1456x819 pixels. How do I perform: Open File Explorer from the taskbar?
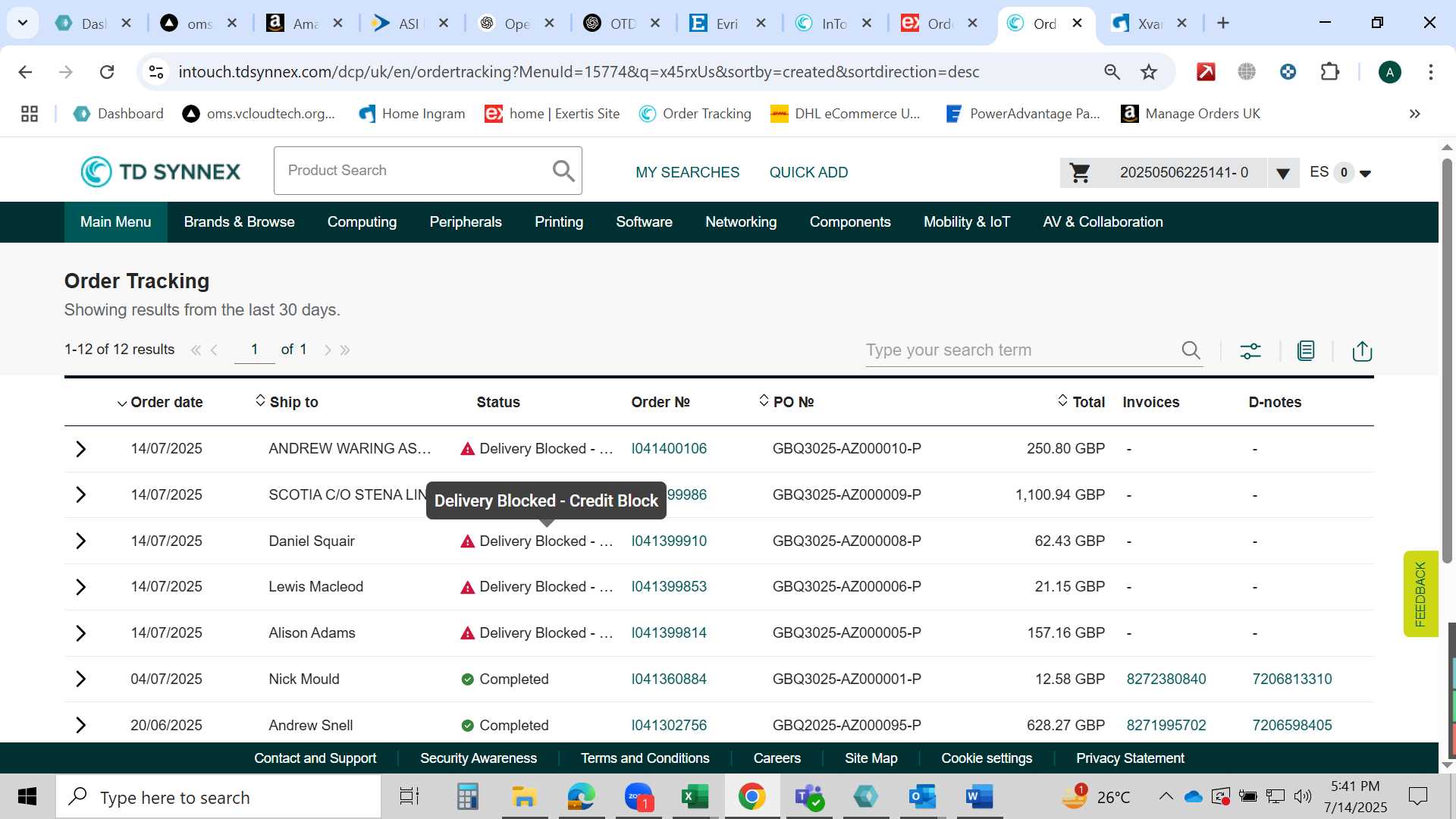point(523,797)
